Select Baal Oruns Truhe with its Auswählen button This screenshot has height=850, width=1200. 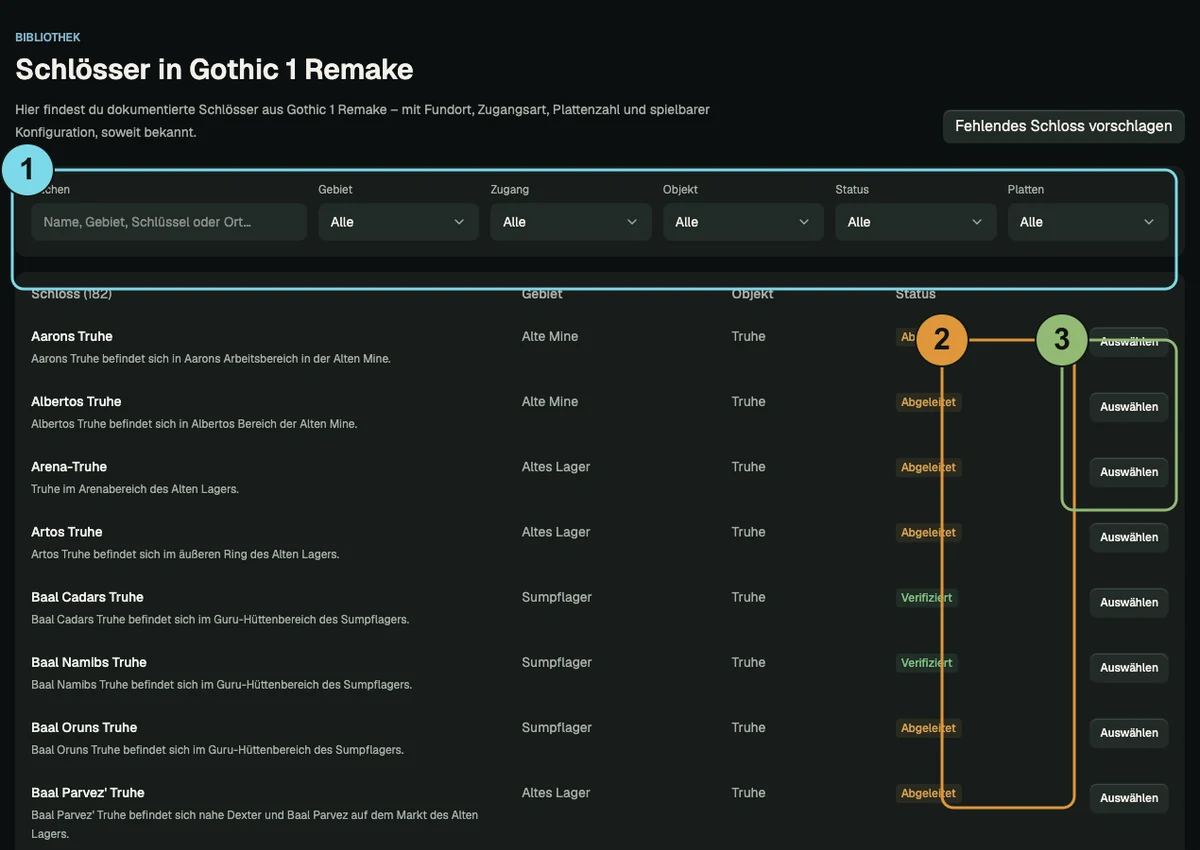tap(1129, 733)
